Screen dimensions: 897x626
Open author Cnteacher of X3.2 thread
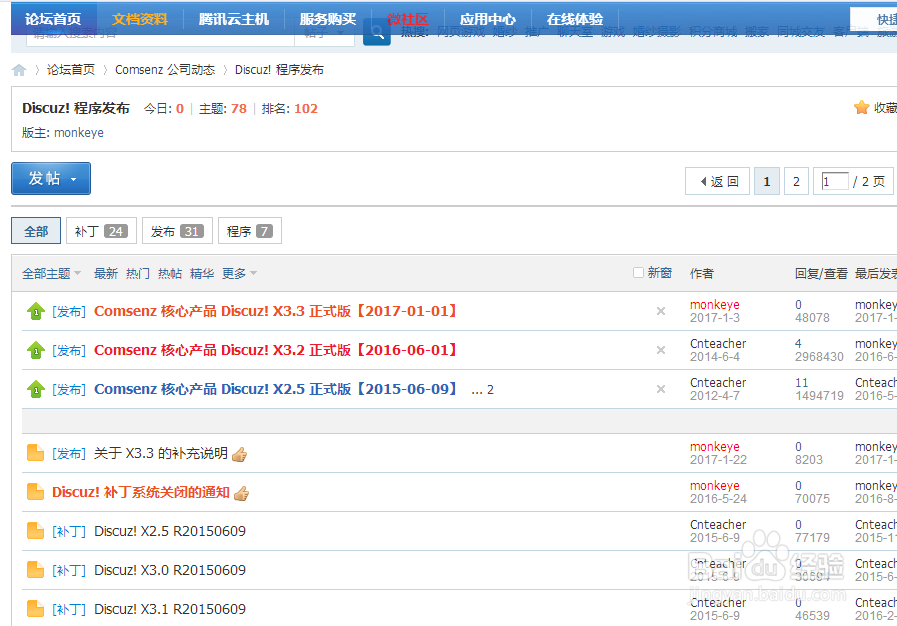pos(718,343)
